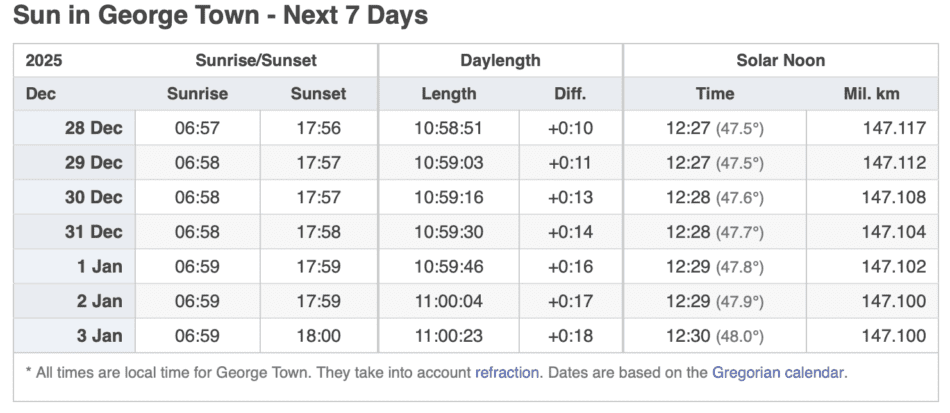
Task: Click the Daylength group header
Action: pyautogui.click(x=500, y=60)
